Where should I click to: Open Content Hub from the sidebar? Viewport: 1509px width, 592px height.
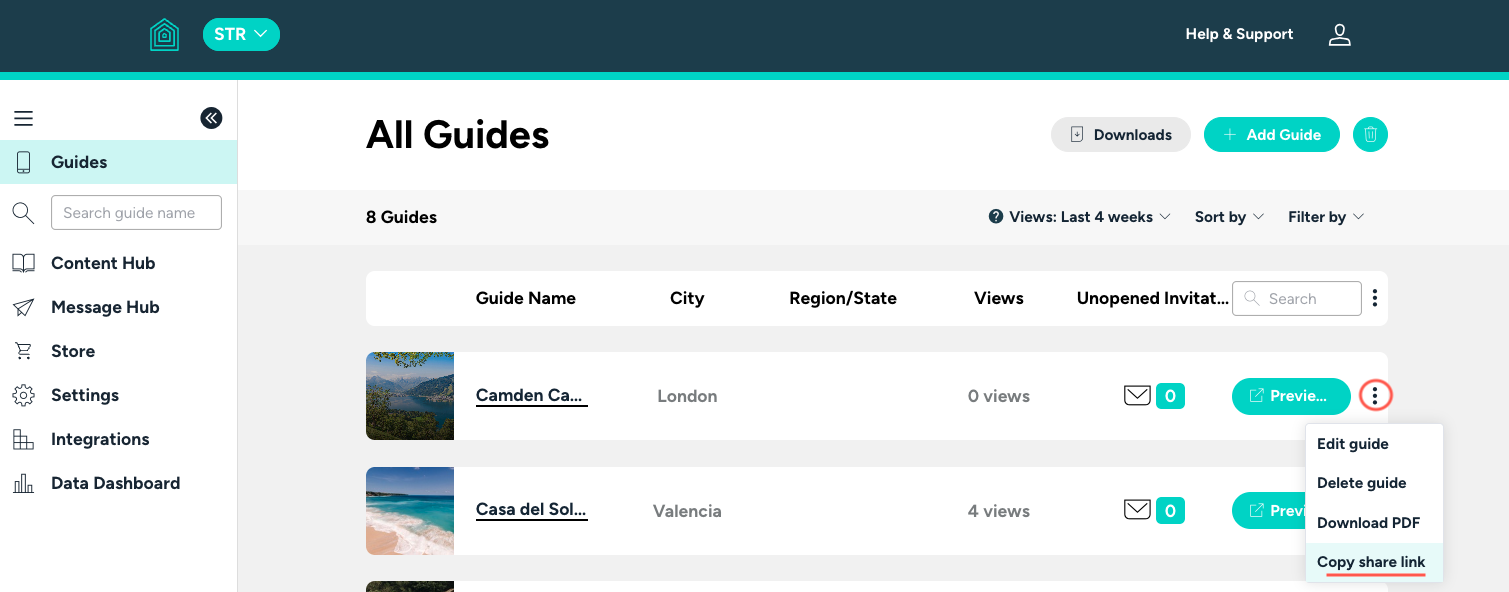[103, 263]
